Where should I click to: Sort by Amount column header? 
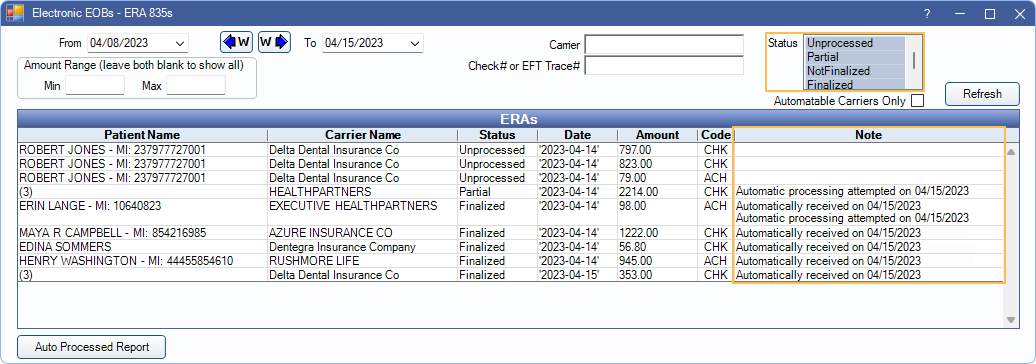[x=657, y=135]
